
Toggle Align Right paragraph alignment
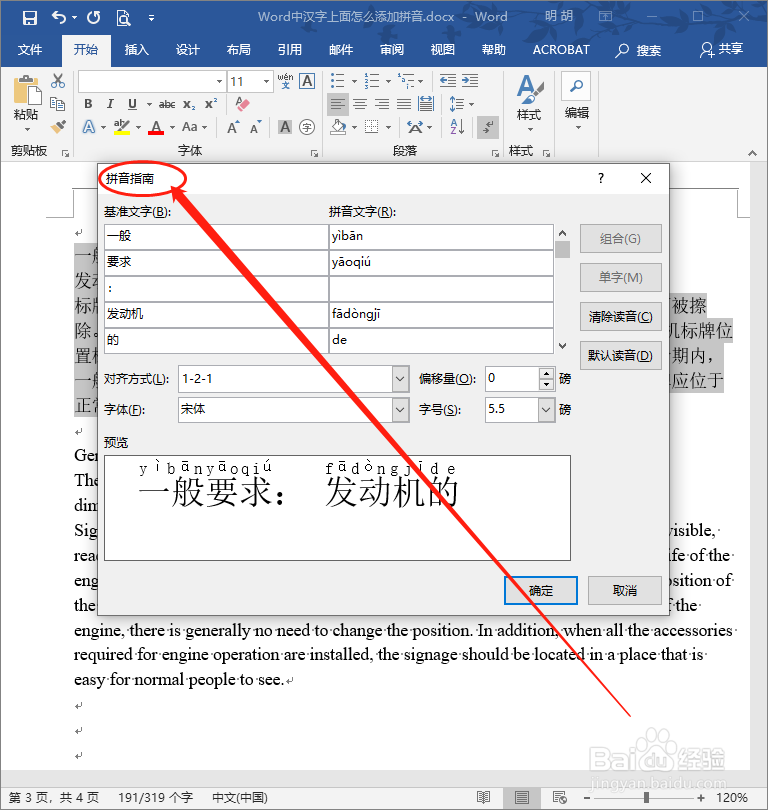[382, 104]
